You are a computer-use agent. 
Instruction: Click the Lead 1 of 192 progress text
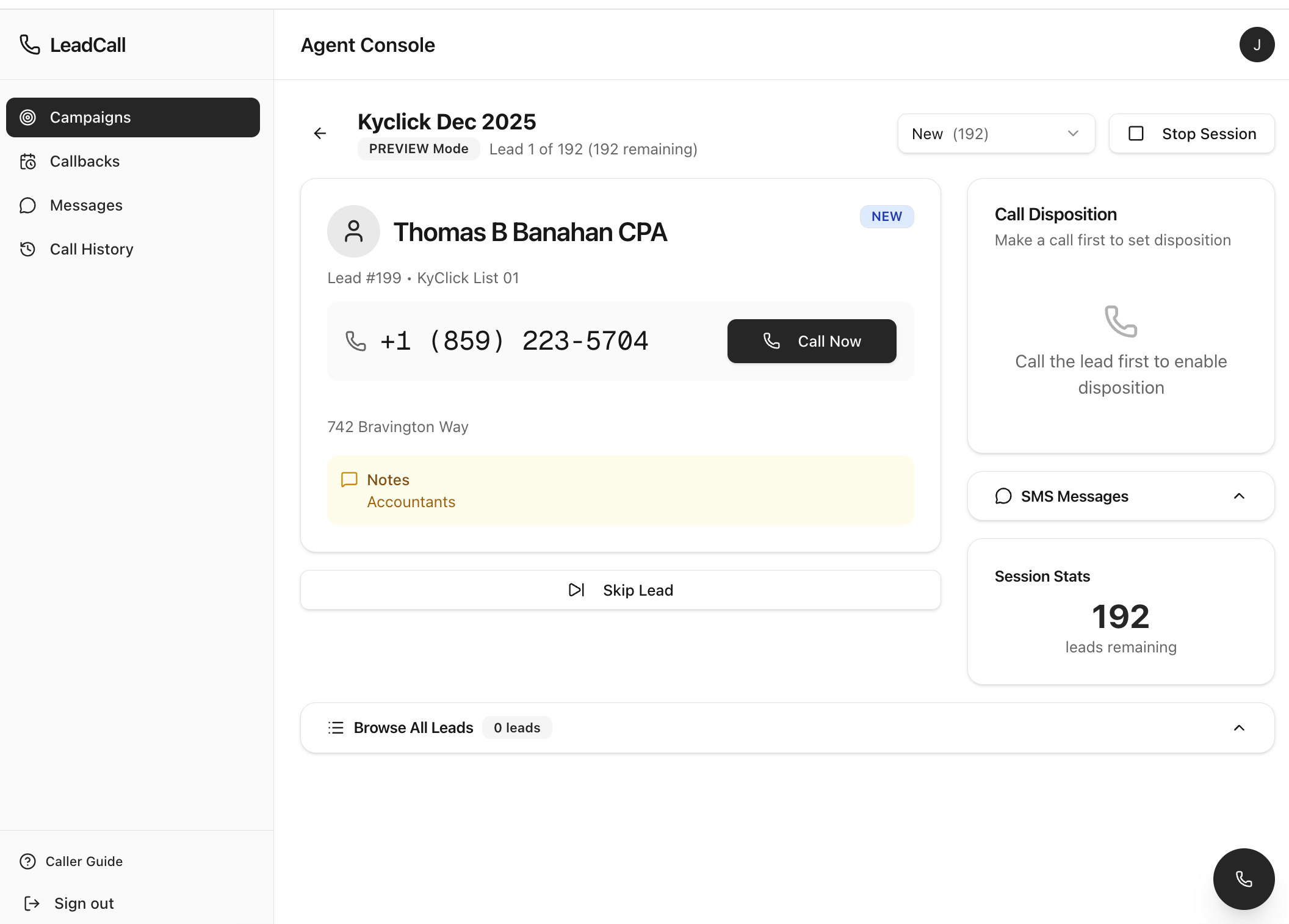[x=593, y=150]
